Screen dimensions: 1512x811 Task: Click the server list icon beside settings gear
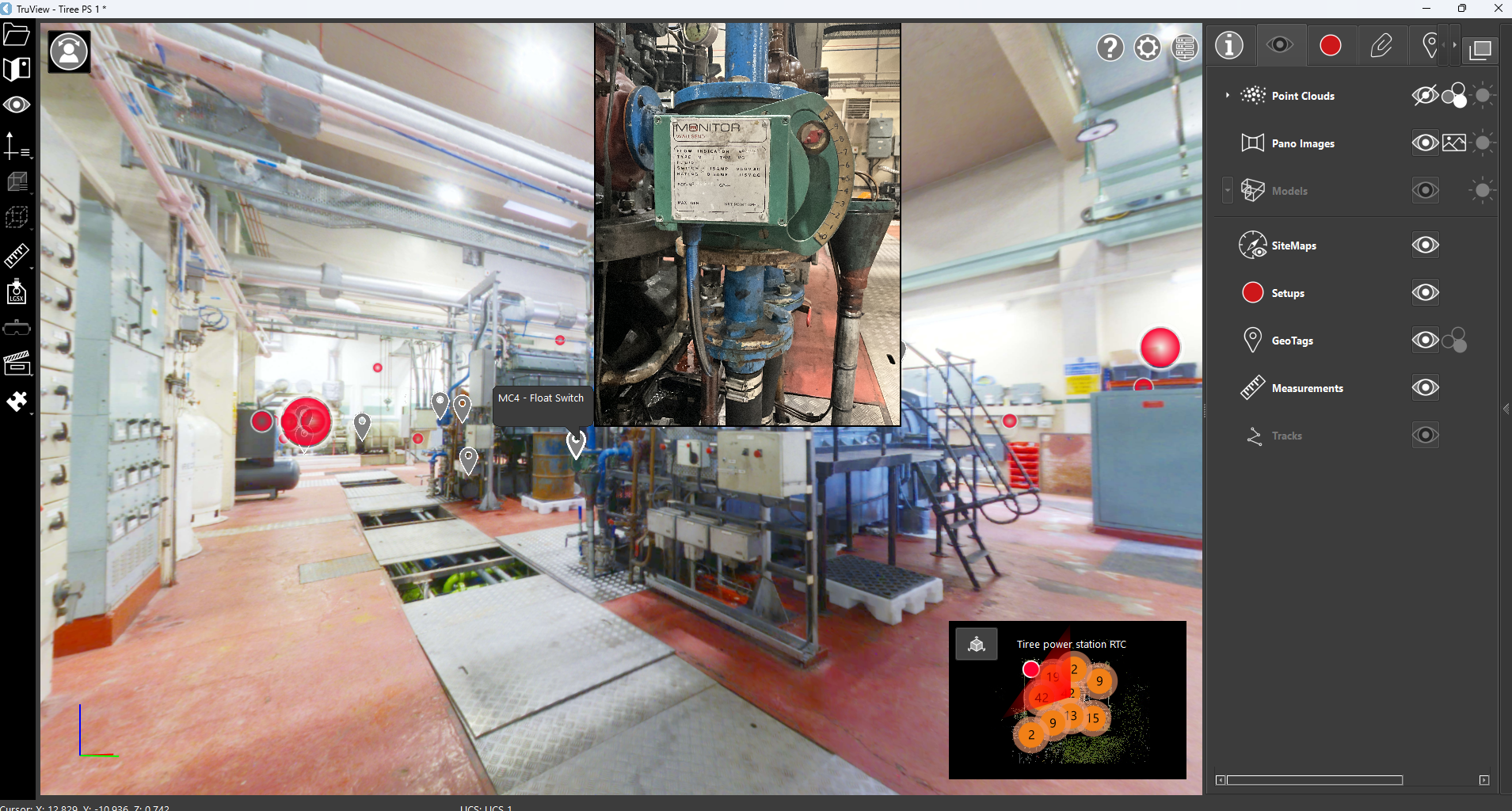[x=1184, y=48]
